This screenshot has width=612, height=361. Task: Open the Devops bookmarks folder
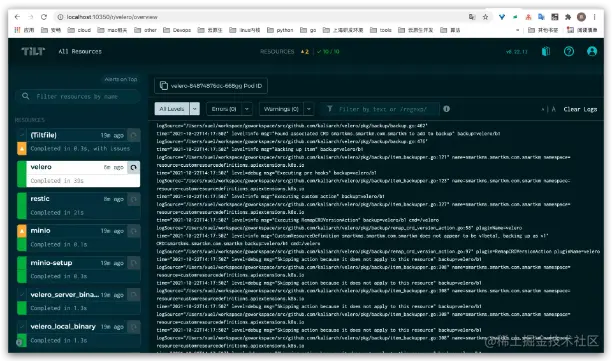[177, 30]
